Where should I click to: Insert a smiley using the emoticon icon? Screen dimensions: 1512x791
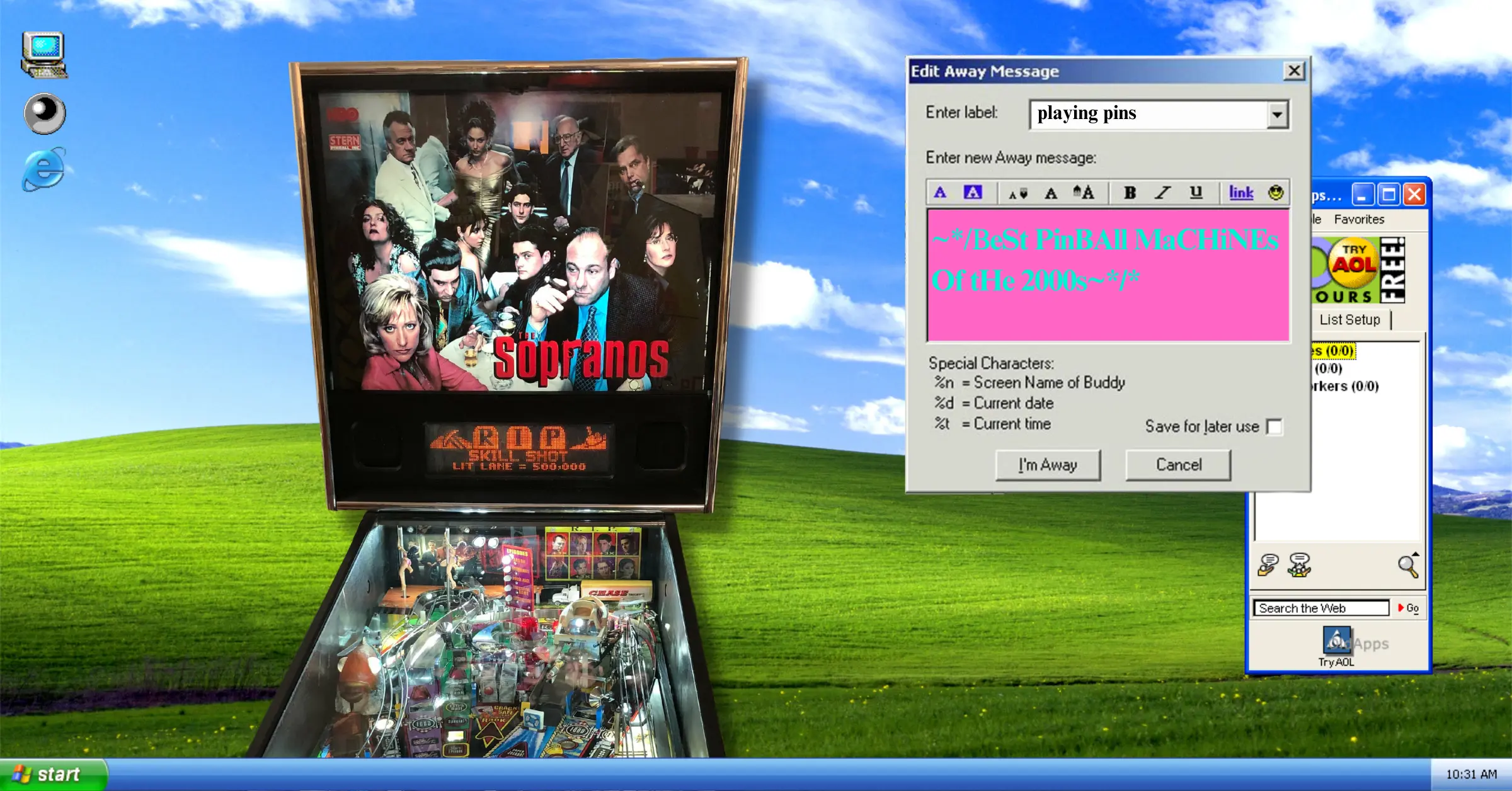(x=1274, y=192)
